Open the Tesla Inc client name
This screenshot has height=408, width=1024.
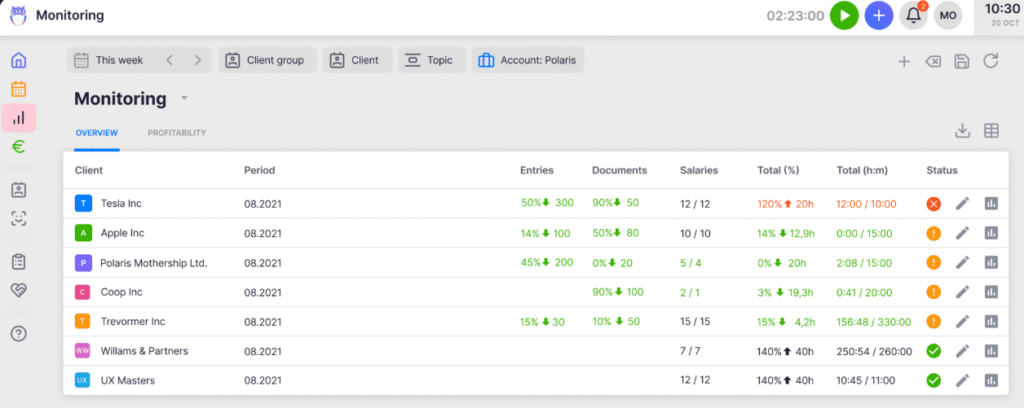click(x=121, y=204)
